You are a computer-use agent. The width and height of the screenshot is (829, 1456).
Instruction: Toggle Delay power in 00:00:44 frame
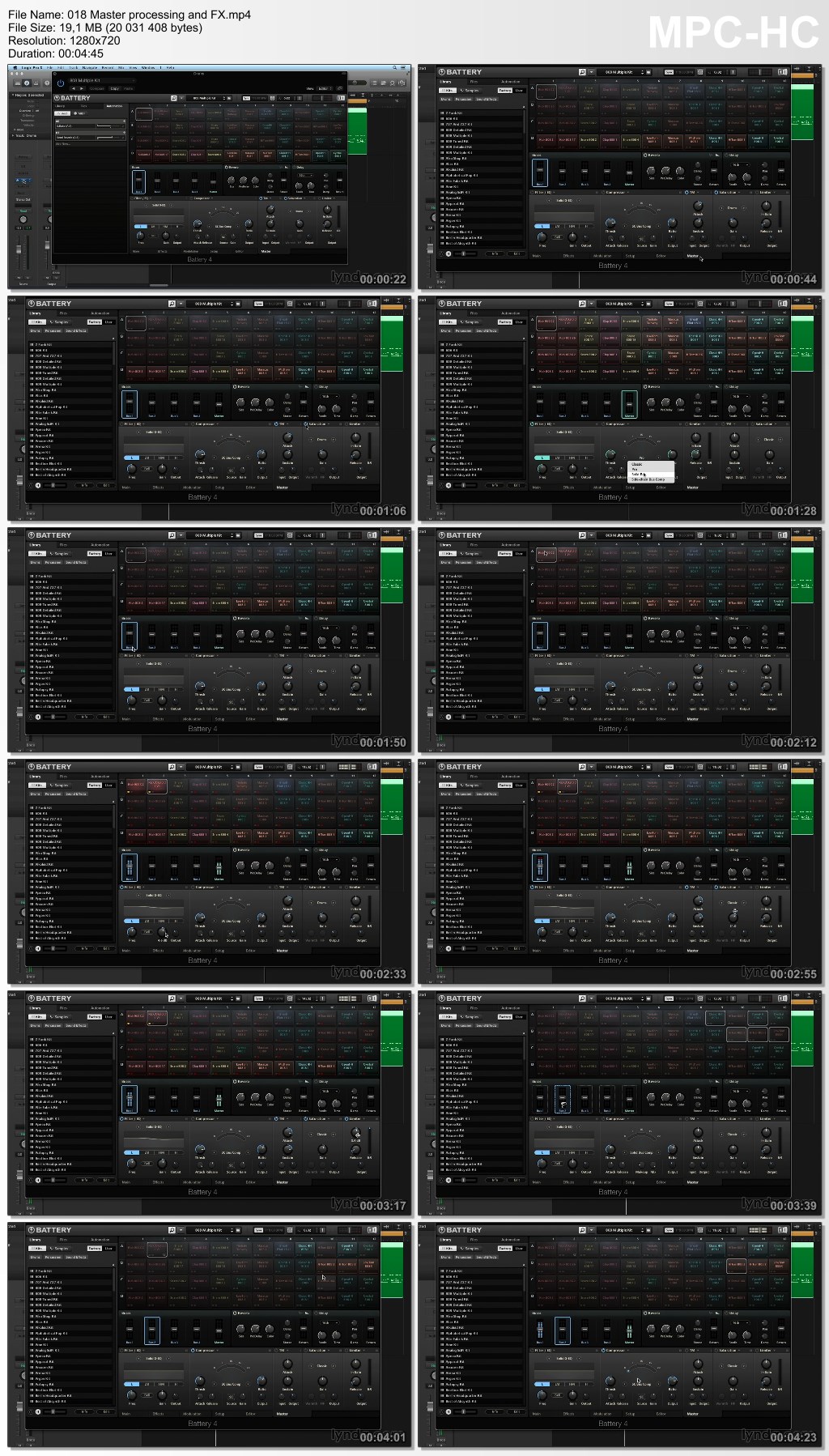pos(725,155)
